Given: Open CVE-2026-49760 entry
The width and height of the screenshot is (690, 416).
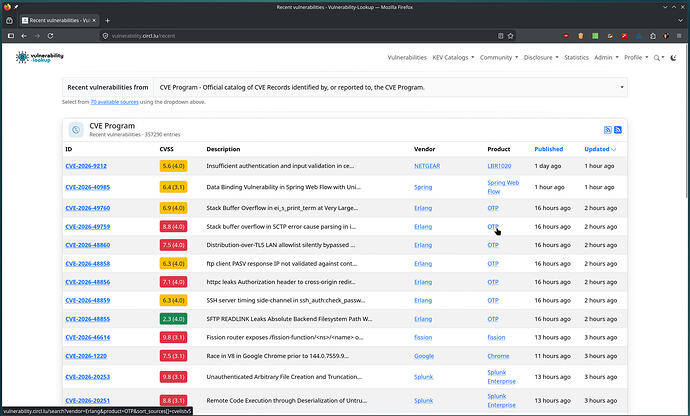Looking at the screenshot, I should tap(88, 208).
